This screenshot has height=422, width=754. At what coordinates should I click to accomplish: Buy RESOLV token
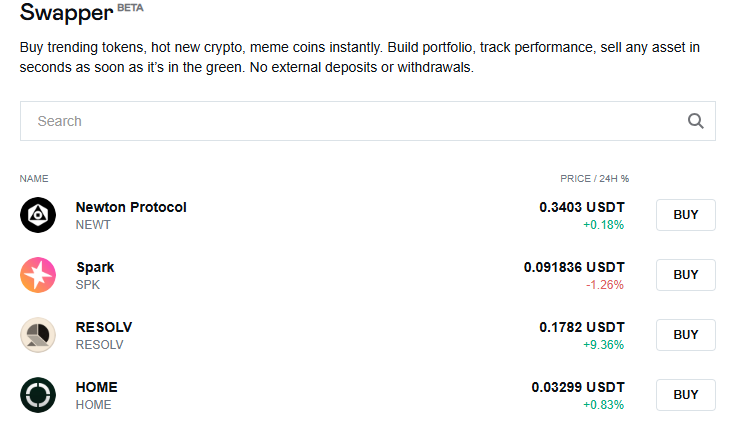[686, 335]
